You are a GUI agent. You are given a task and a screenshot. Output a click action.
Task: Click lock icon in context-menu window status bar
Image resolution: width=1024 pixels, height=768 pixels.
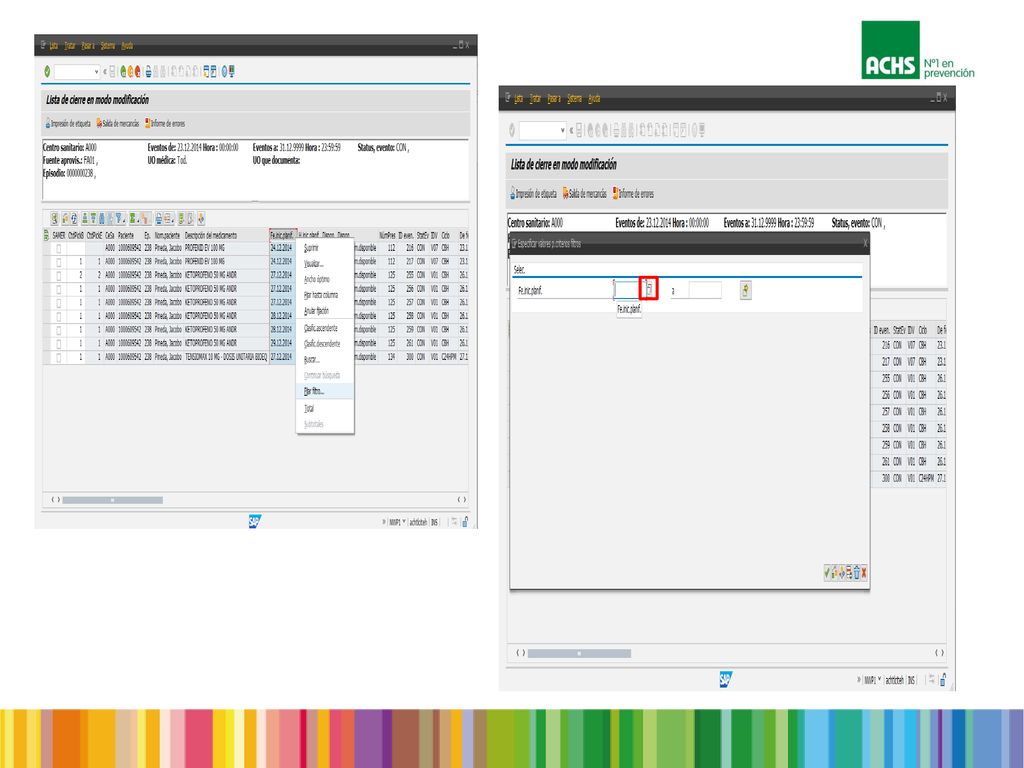click(x=465, y=522)
